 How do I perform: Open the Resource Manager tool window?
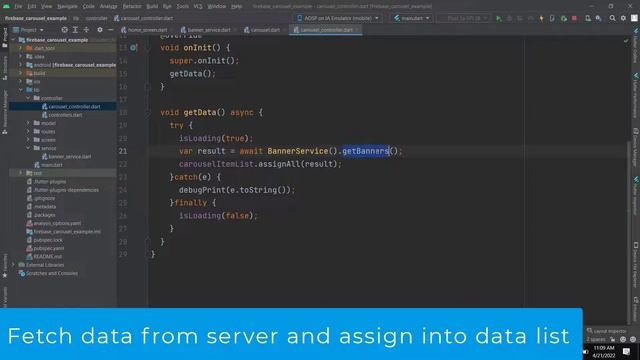pyautogui.click(x=5, y=113)
